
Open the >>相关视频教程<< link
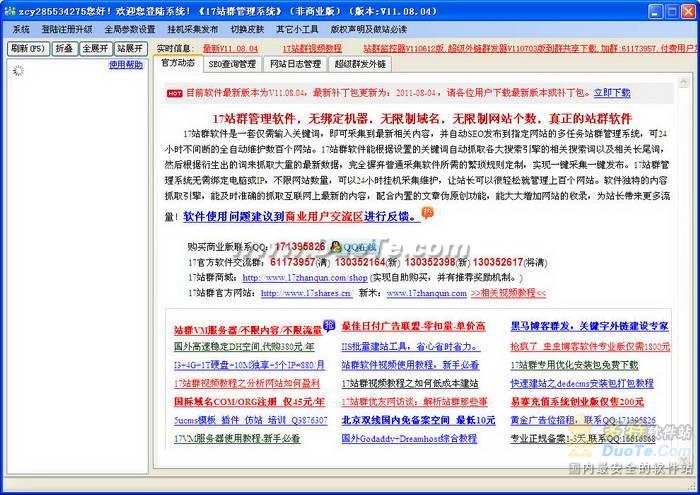tap(508, 293)
